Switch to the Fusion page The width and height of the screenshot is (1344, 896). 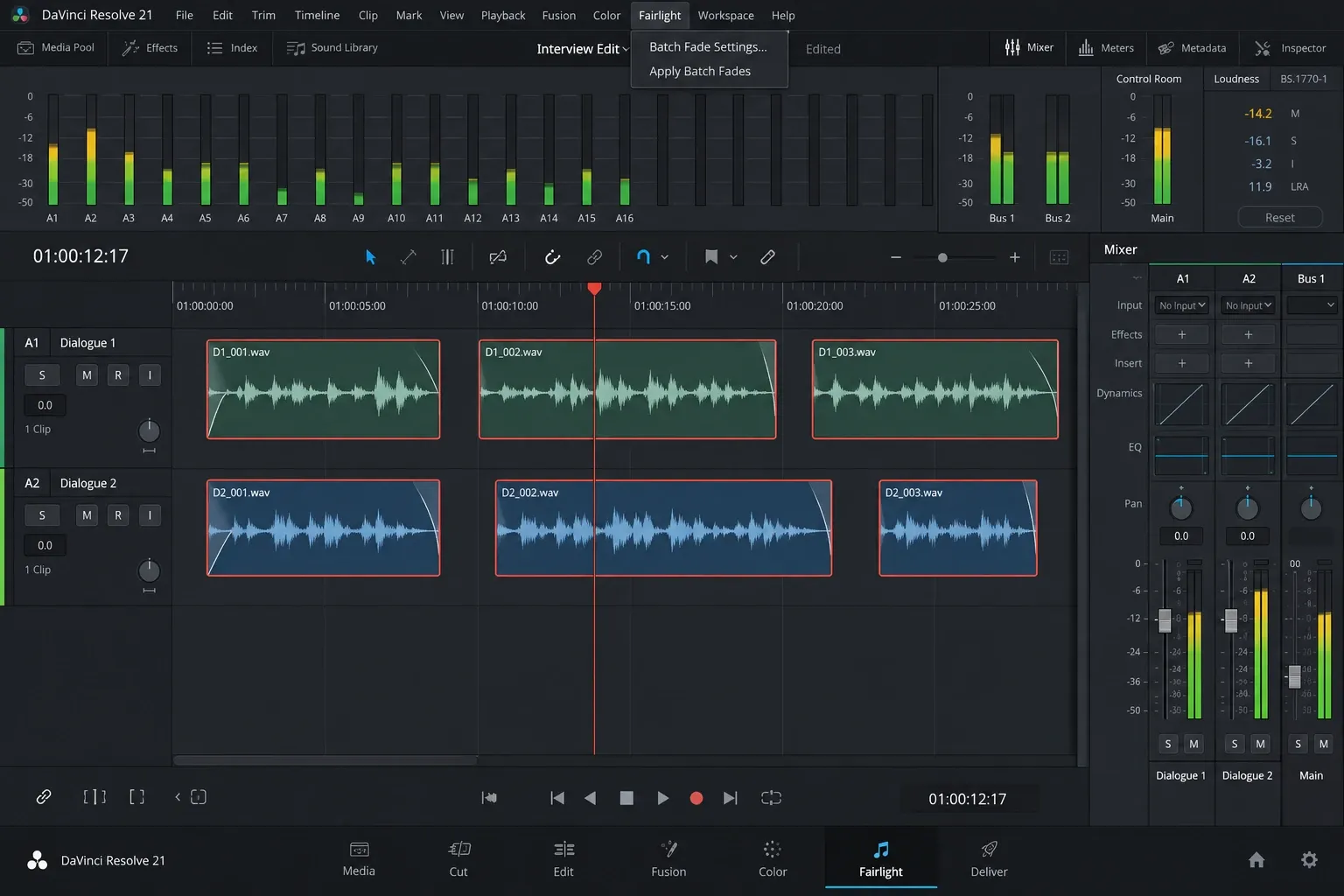(x=668, y=859)
